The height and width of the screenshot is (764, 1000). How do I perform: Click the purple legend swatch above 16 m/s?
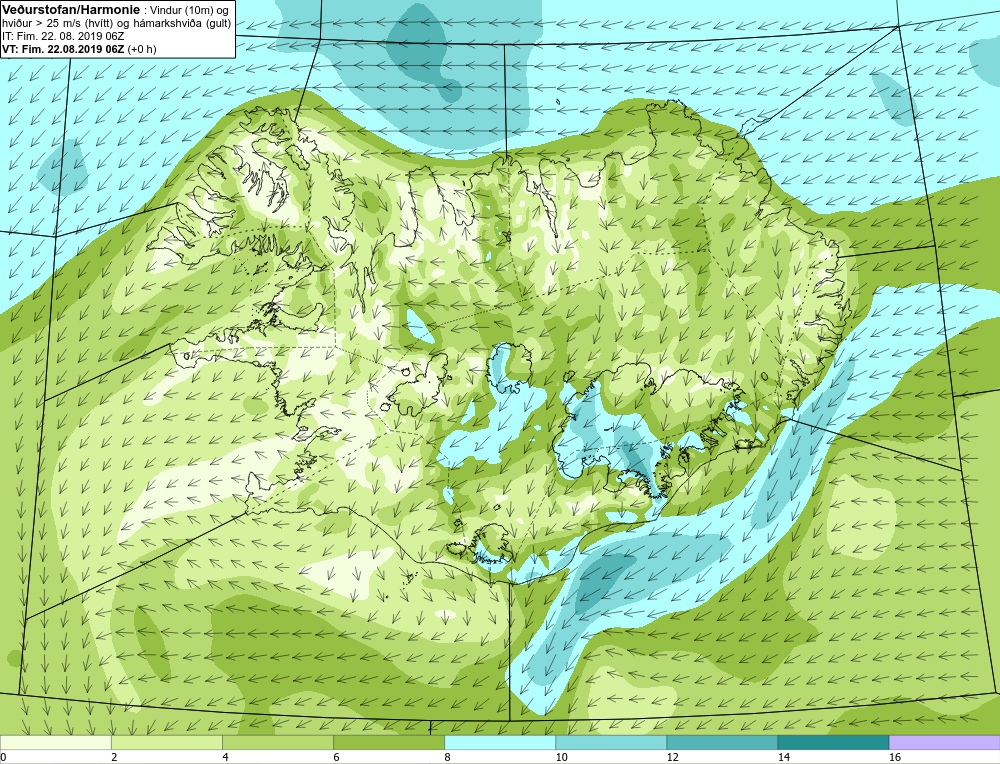944,742
